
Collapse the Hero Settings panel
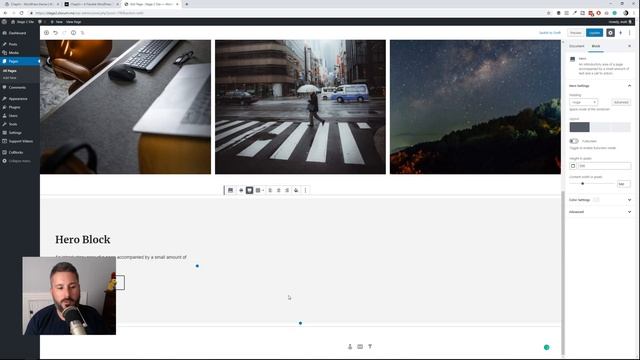(x=600, y=86)
